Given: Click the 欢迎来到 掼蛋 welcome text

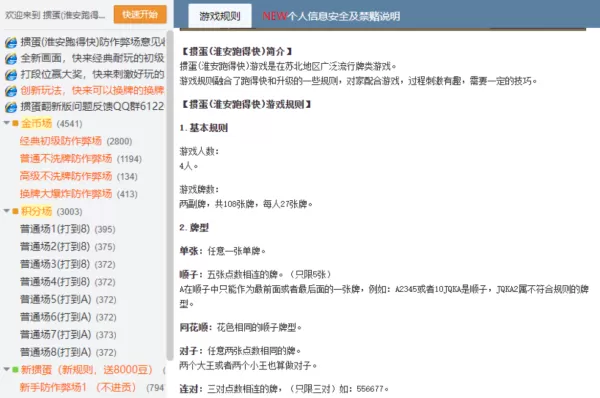Looking at the screenshot, I should (55, 15).
